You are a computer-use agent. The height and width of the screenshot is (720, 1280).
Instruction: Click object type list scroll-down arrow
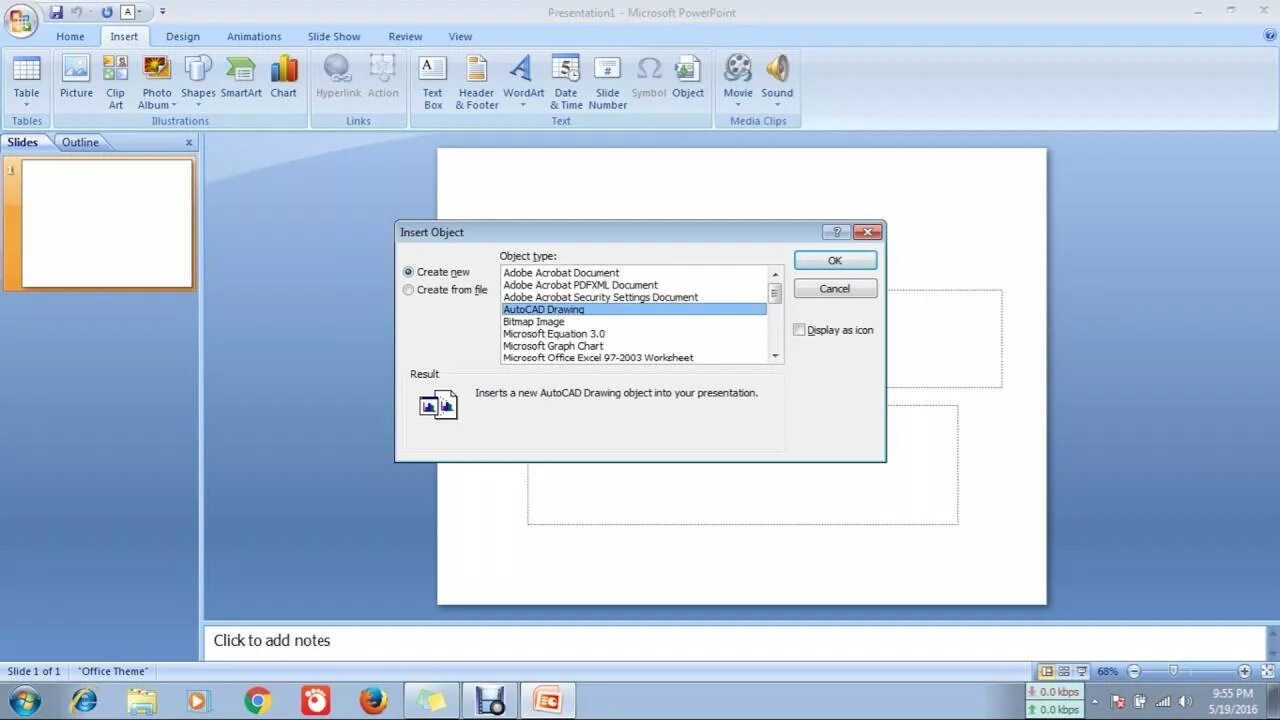click(x=775, y=356)
